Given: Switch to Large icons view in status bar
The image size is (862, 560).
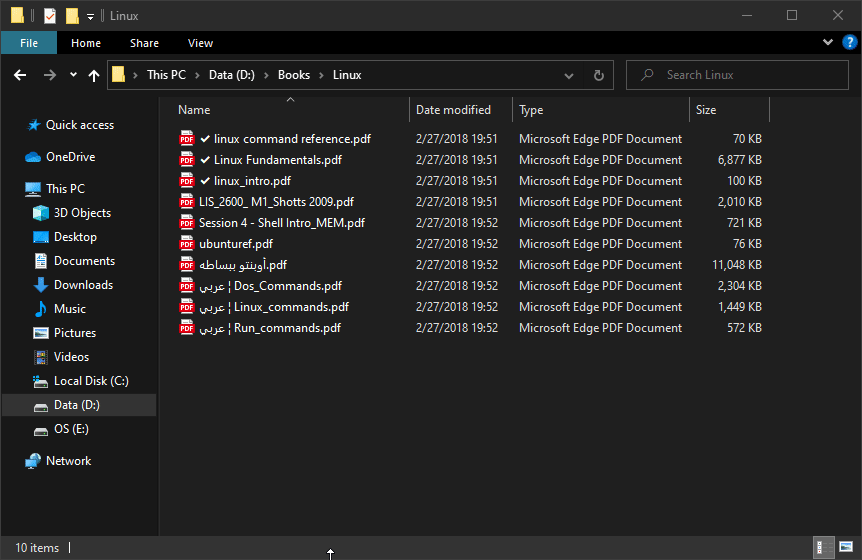Looking at the screenshot, I should coord(846,547).
